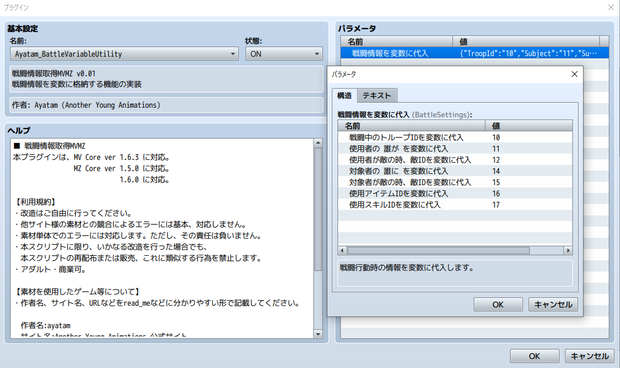Close the プラグイン window

pos(611,7)
